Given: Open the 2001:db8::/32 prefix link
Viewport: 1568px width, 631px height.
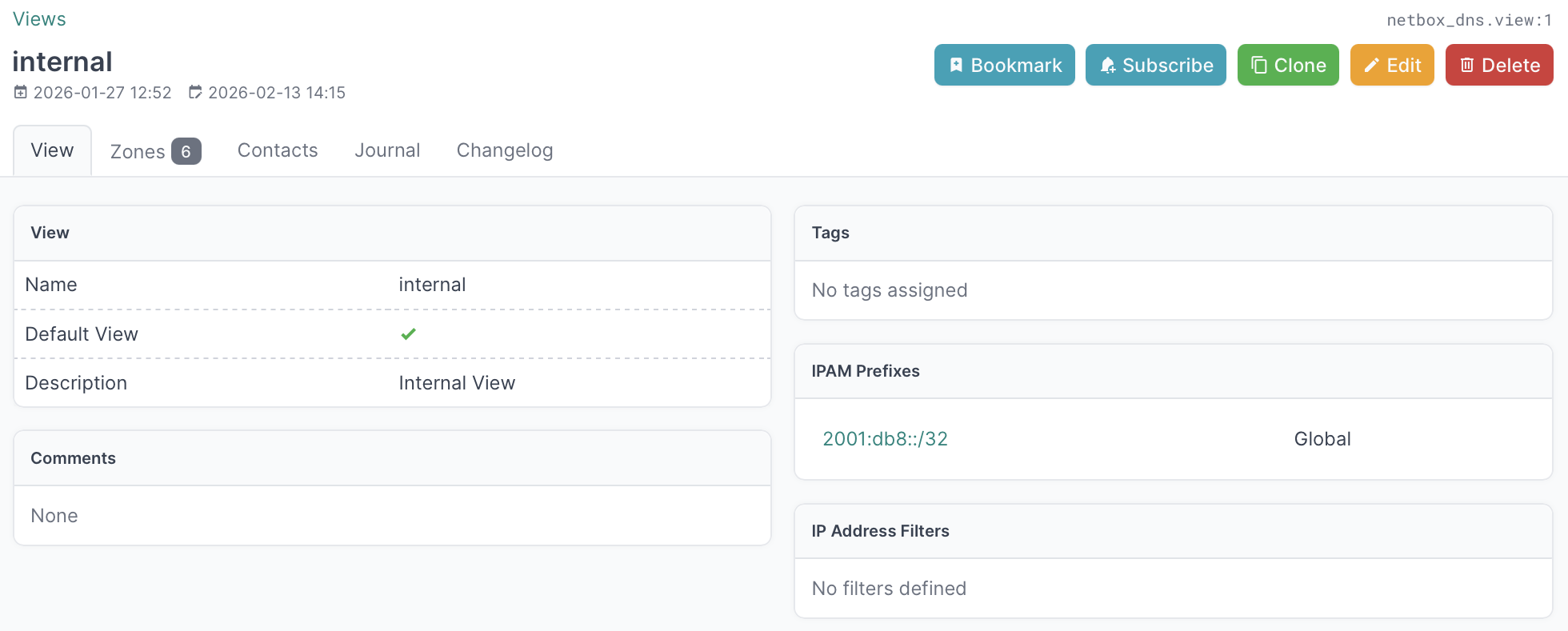Looking at the screenshot, I should pos(885,439).
